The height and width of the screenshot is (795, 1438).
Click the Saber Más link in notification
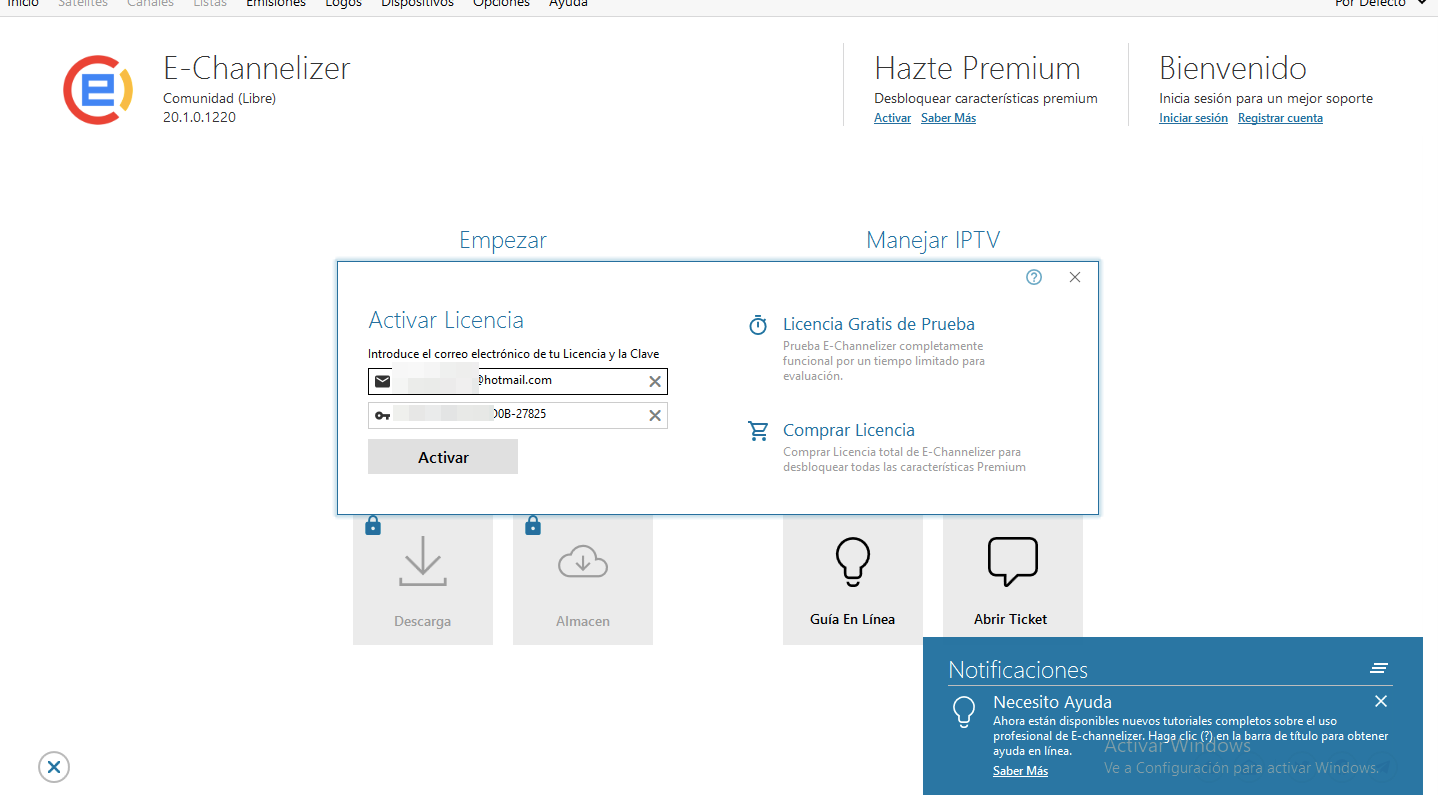point(1020,771)
